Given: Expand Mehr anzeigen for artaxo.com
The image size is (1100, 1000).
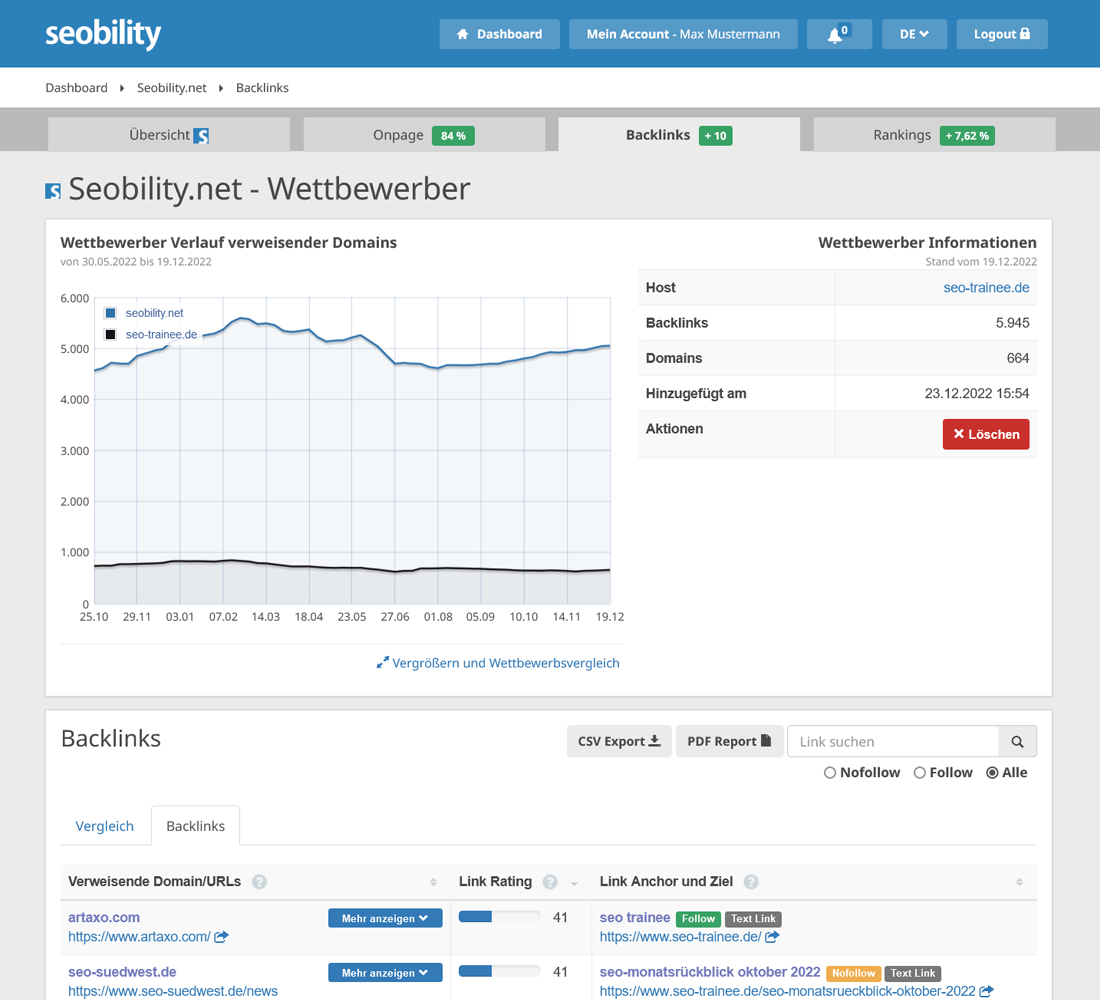Looking at the screenshot, I should pyautogui.click(x=385, y=918).
